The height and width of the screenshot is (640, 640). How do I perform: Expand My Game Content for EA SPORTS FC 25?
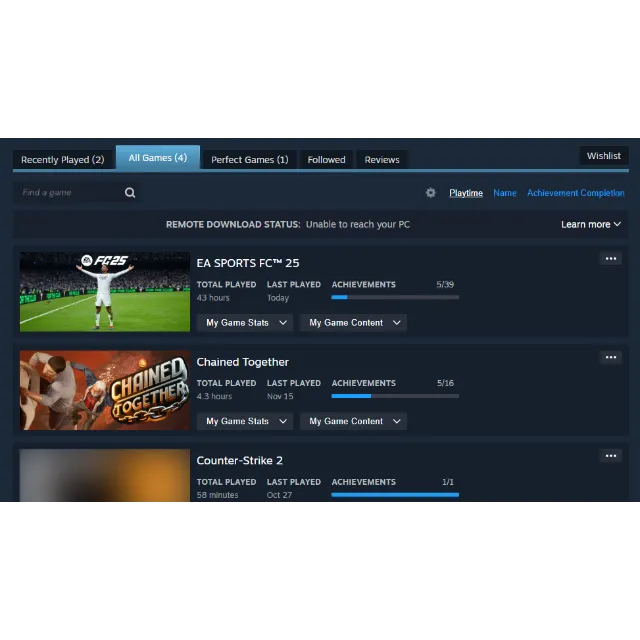click(354, 323)
